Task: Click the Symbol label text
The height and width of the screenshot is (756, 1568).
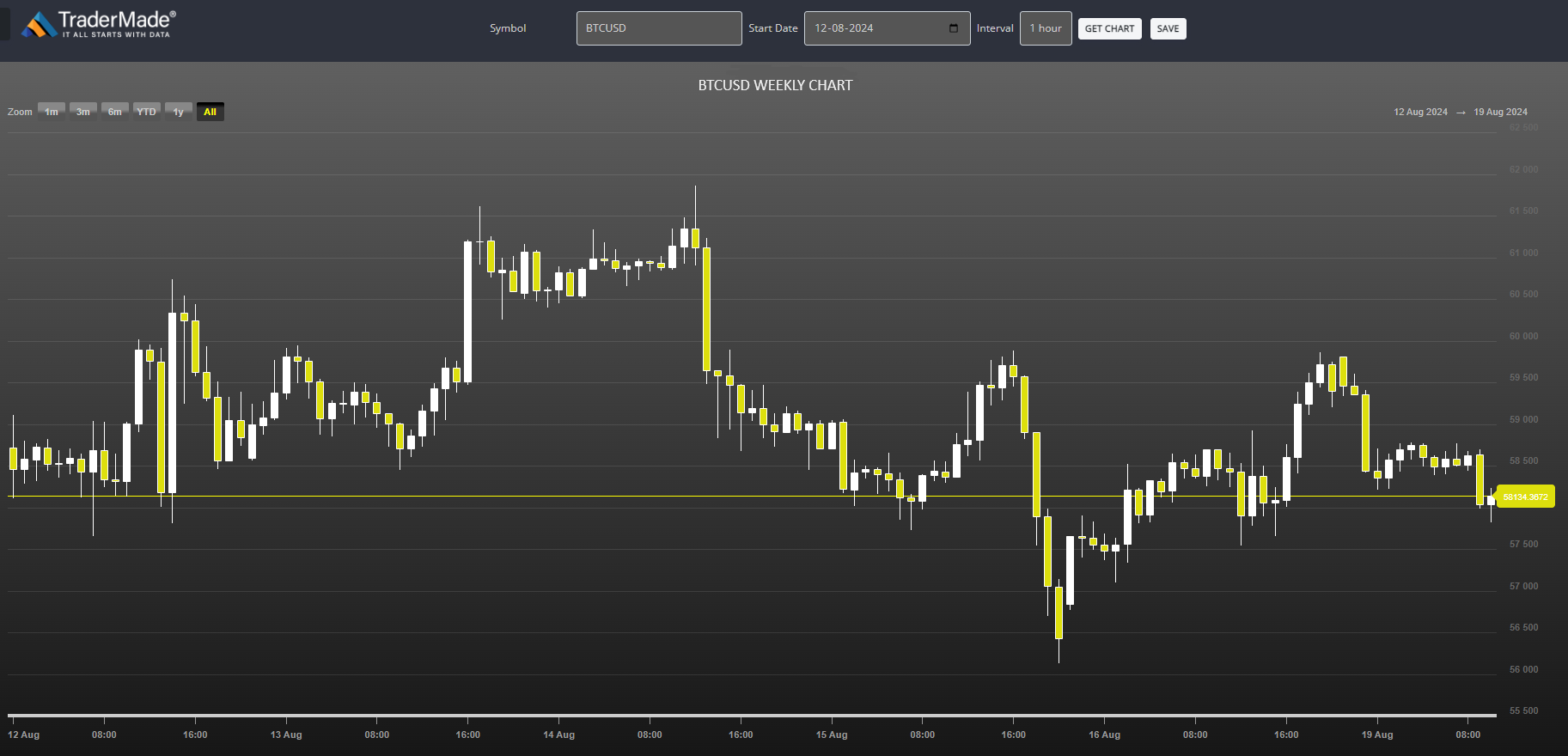Action: 508,28
